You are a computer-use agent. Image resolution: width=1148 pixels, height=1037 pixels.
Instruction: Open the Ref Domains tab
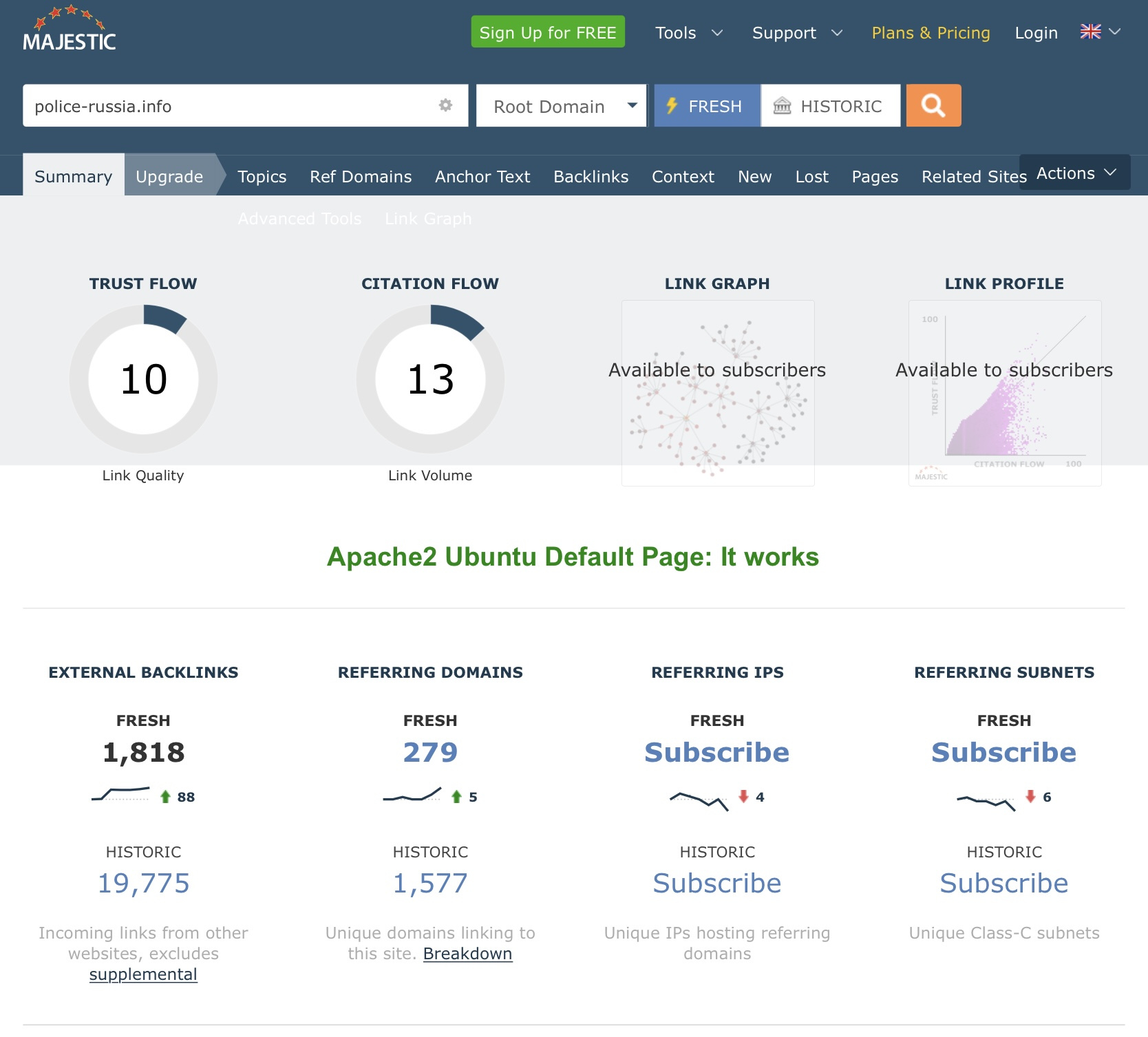coord(361,176)
